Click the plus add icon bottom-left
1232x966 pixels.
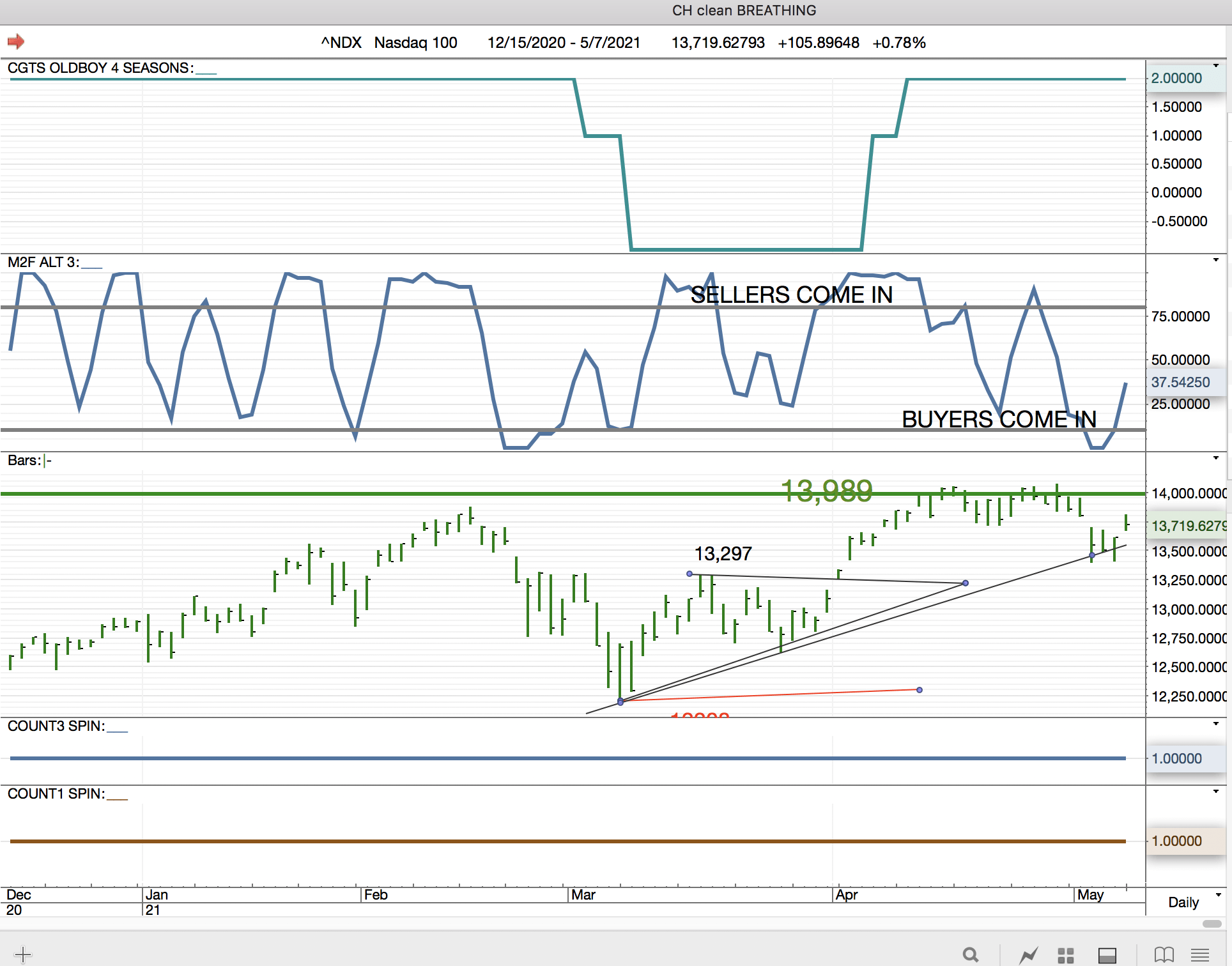pos(23,955)
